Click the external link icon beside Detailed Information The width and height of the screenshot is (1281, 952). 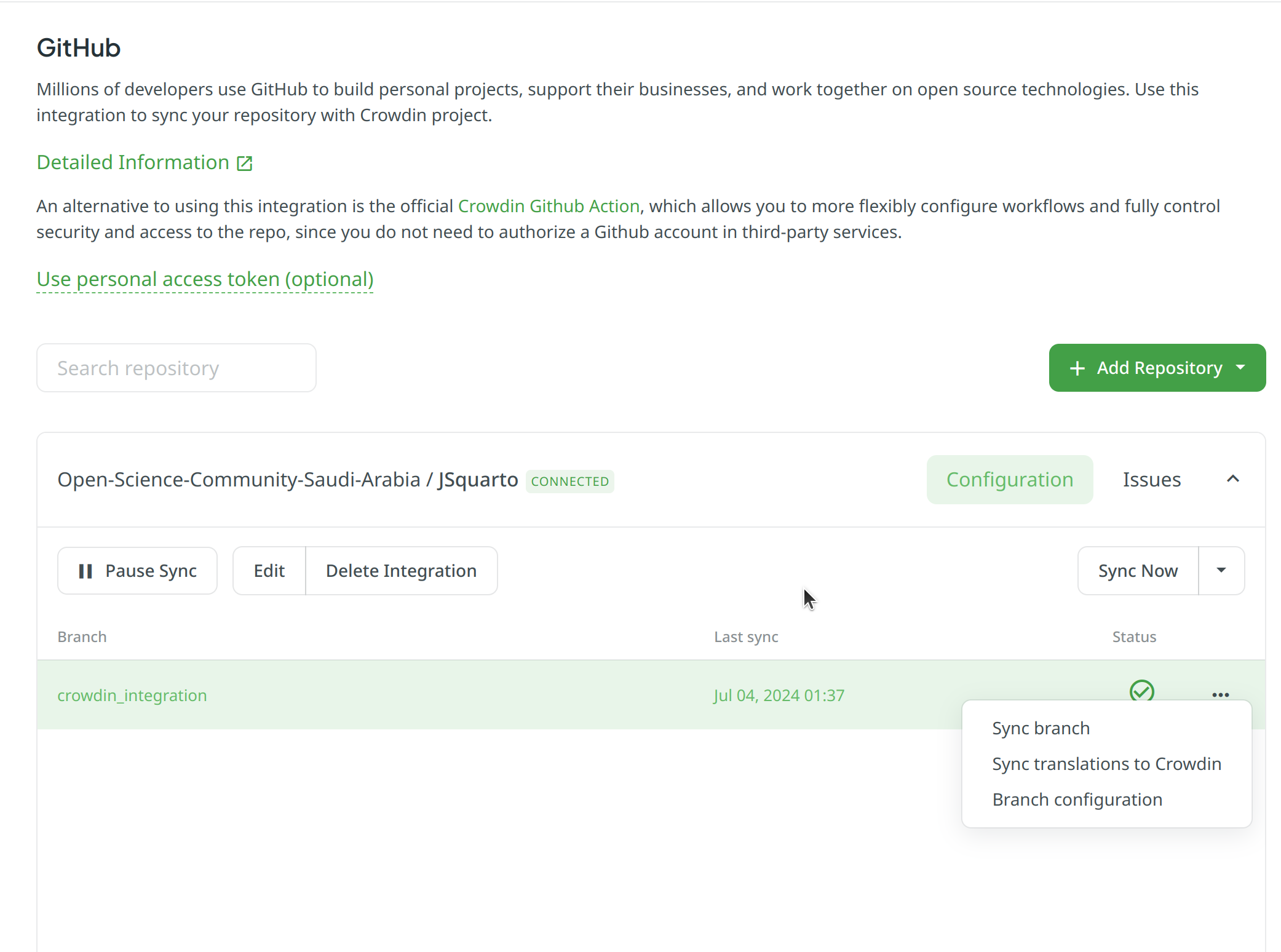click(x=245, y=163)
